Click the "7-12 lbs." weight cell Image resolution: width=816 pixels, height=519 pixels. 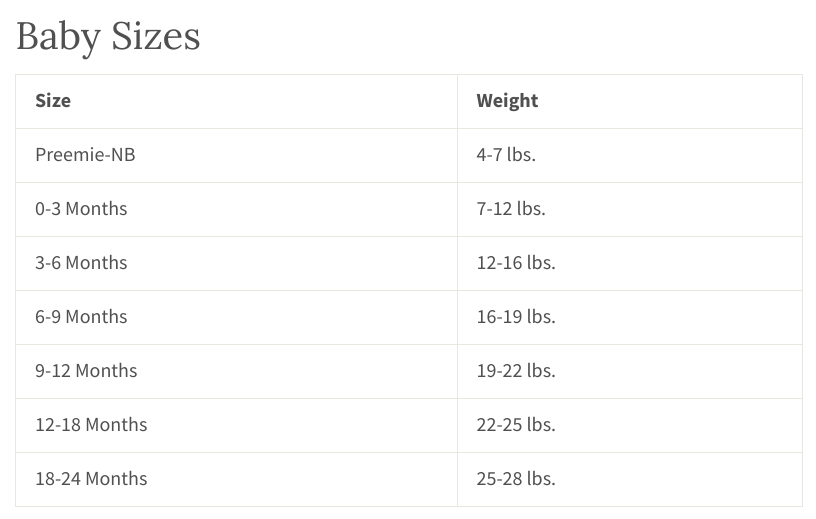click(511, 209)
